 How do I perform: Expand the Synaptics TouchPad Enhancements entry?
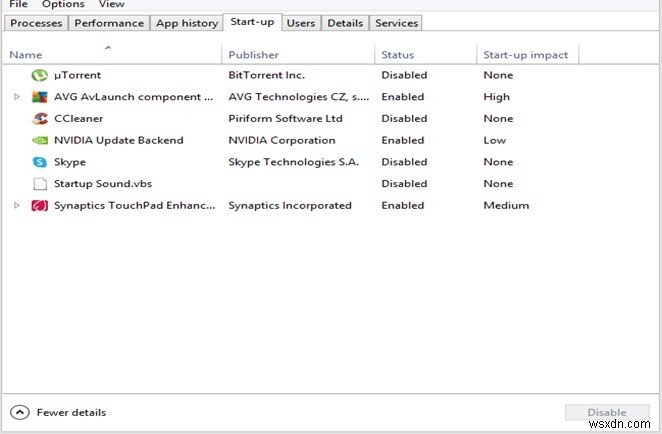[16, 205]
